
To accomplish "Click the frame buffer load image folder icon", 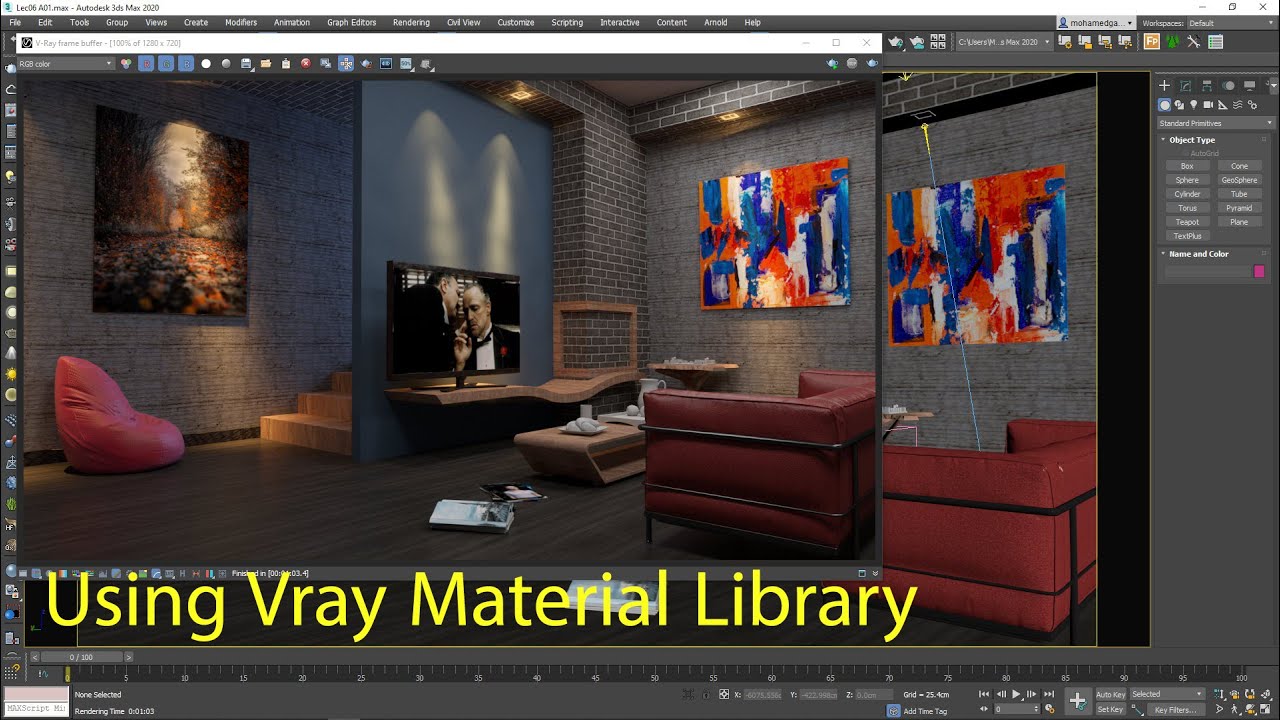I will click(x=266, y=64).
